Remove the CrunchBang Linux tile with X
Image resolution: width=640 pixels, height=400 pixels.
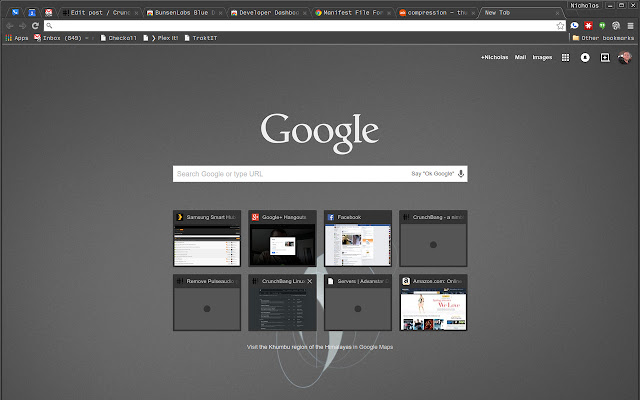(310, 282)
